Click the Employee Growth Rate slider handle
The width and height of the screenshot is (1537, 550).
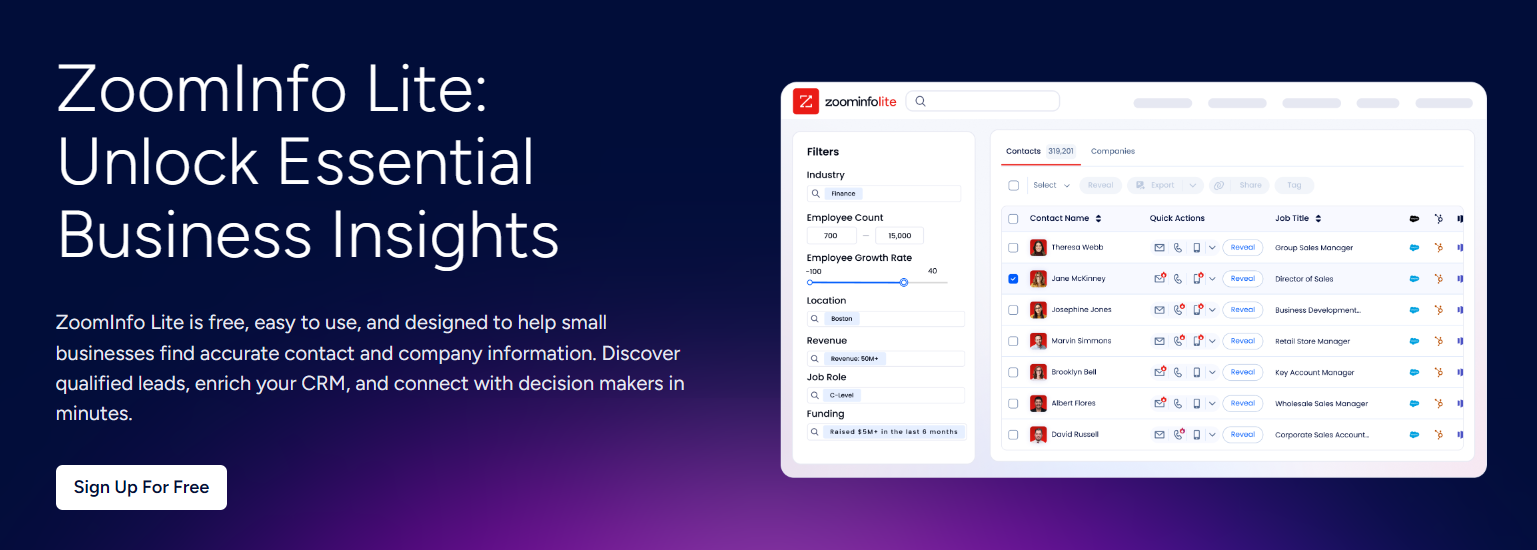[x=904, y=282]
